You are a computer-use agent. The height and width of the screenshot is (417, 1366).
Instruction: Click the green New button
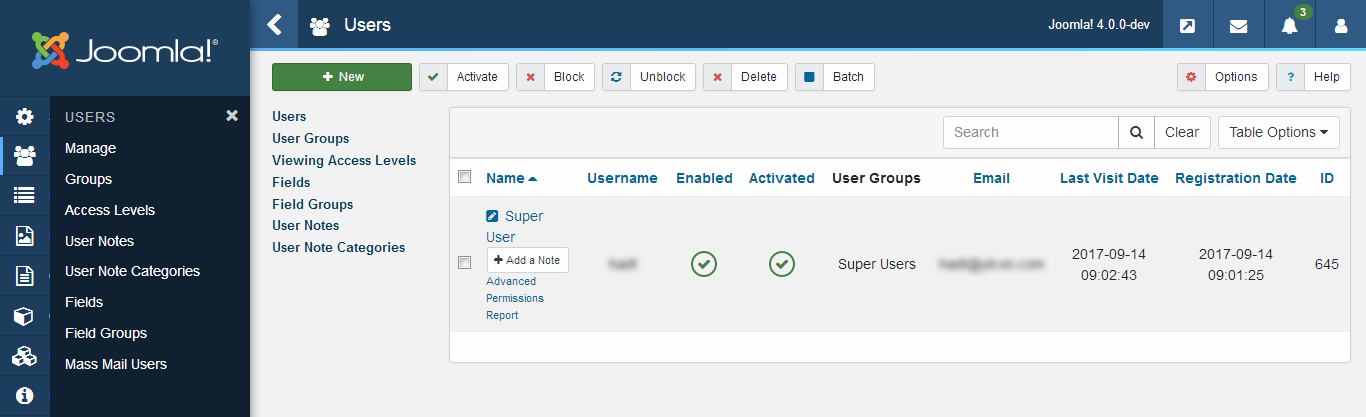click(x=342, y=77)
